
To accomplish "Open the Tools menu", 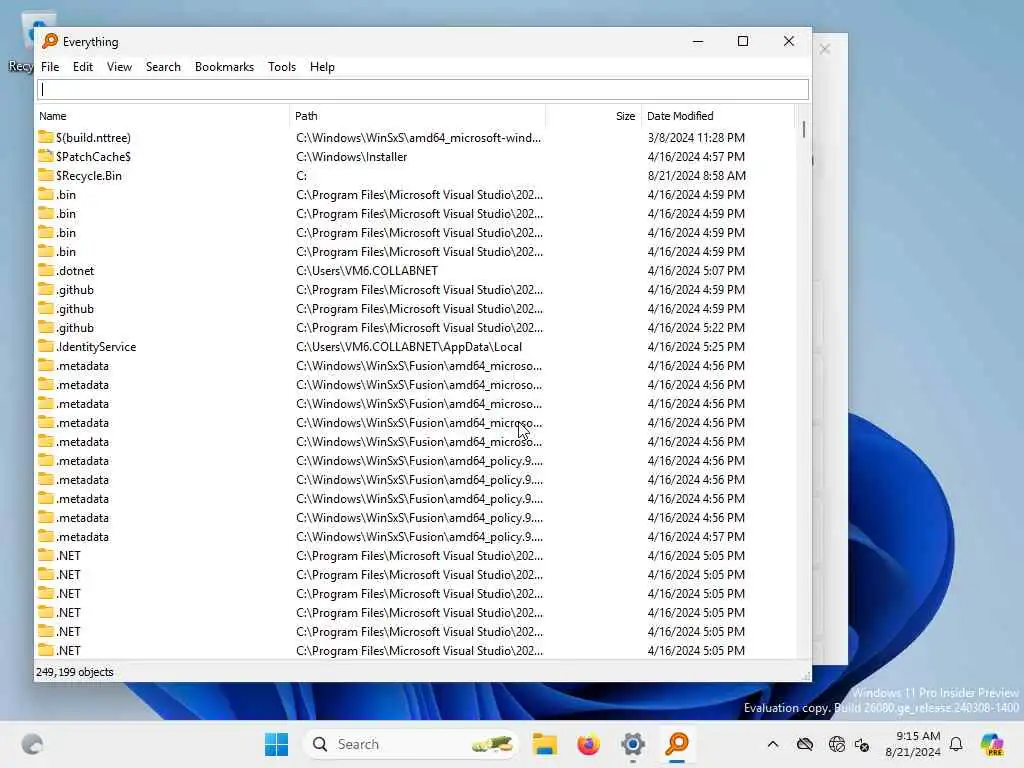I will click(x=281, y=67).
